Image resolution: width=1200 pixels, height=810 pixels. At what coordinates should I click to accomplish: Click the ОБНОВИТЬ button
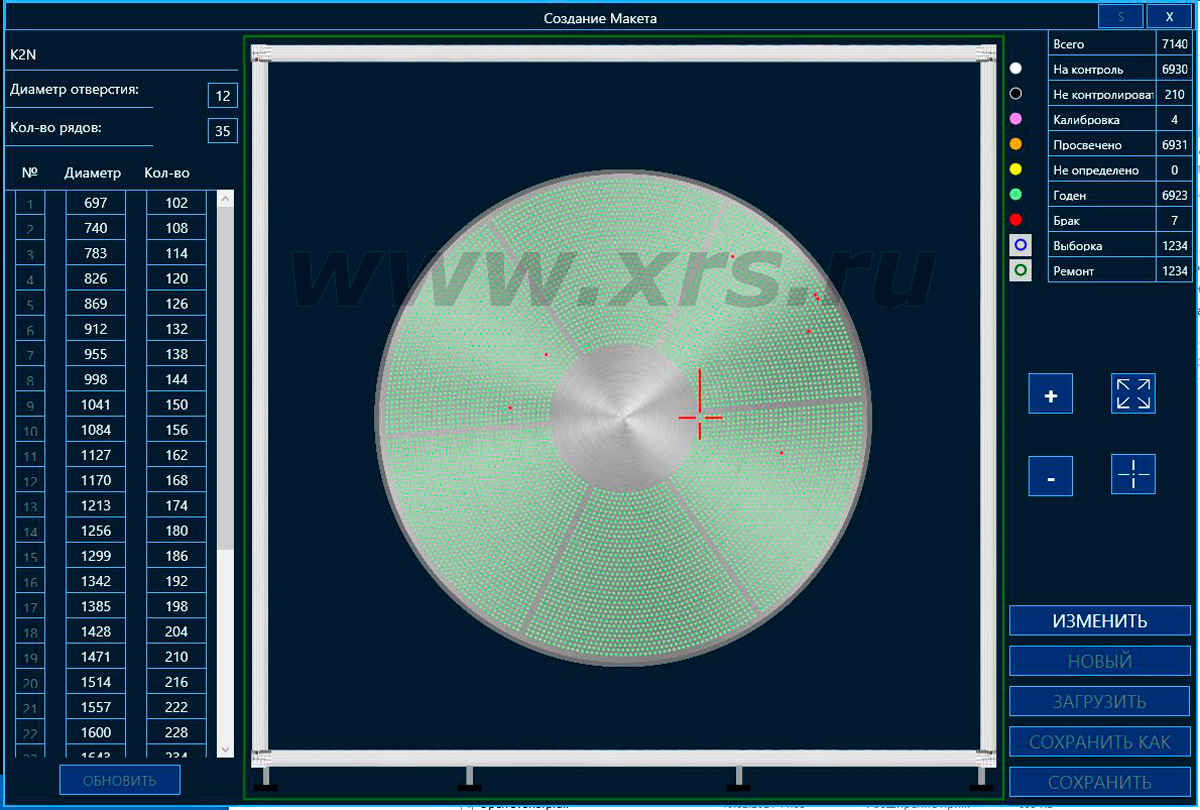tap(119, 780)
